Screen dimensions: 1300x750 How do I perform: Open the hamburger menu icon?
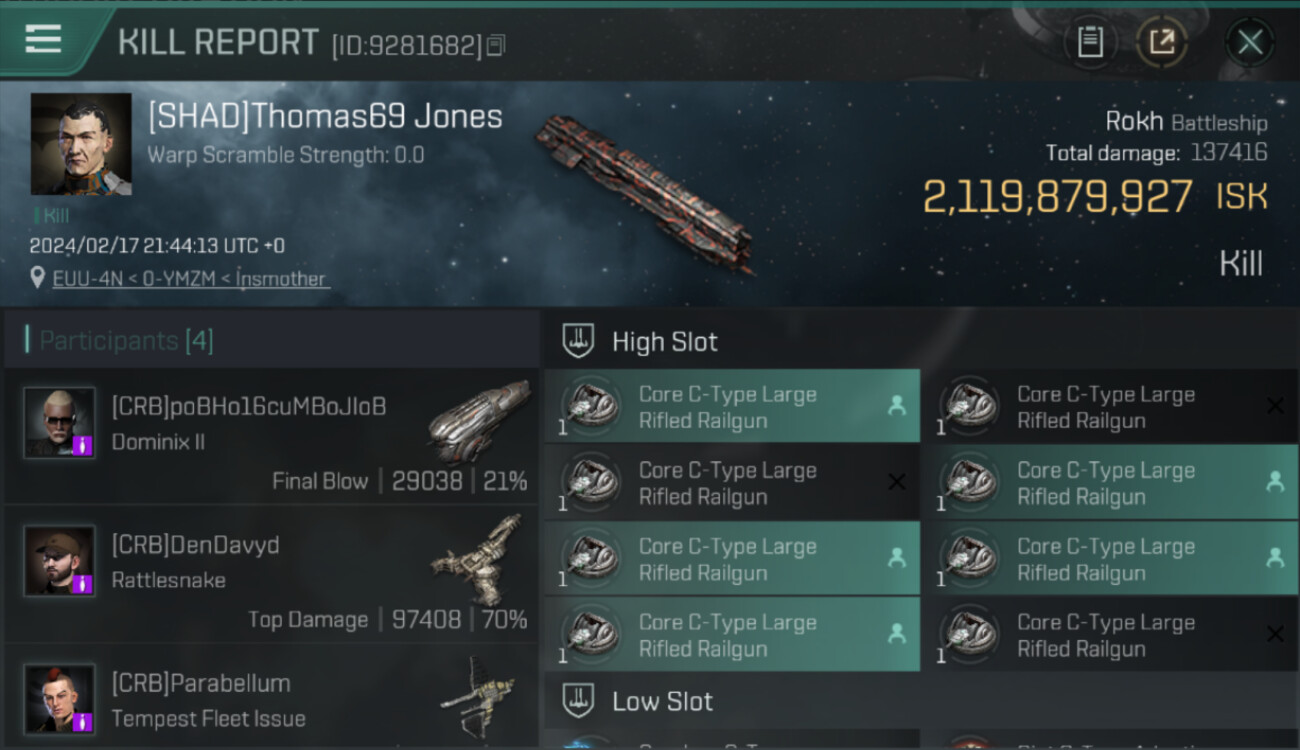pos(43,40)
